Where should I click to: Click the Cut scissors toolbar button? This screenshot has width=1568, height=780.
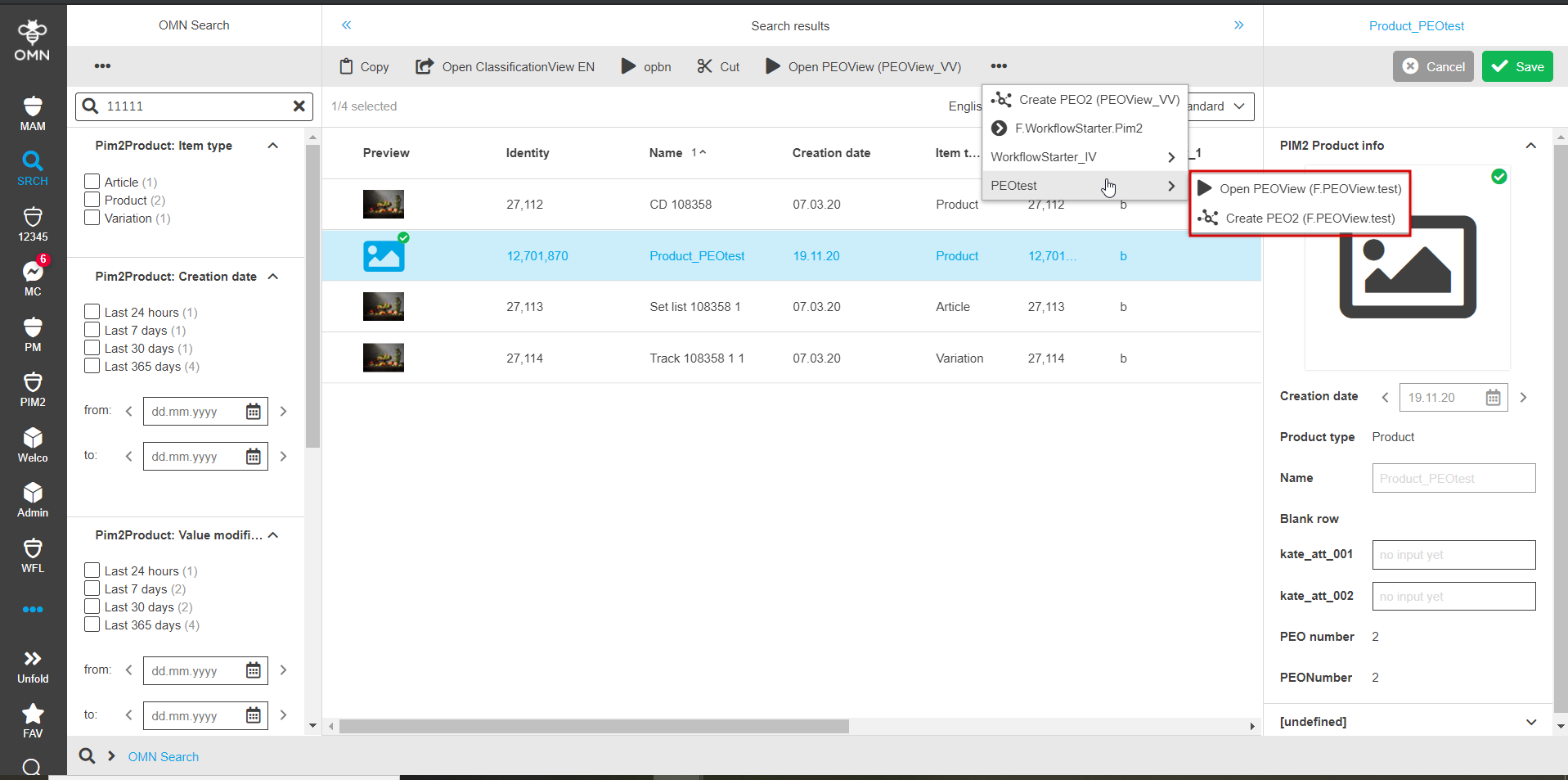coord(718,67)
